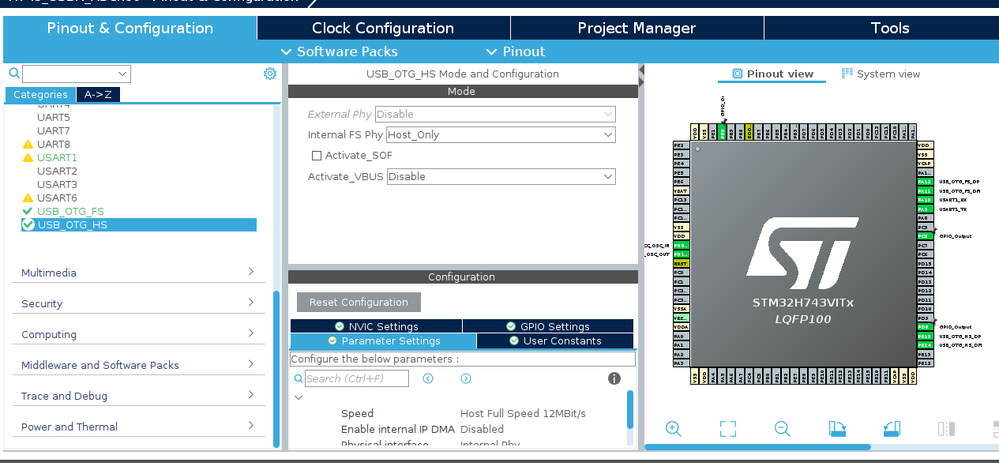
Task: Go to the previous parameter search result
Action: click(x=428, y=378)
